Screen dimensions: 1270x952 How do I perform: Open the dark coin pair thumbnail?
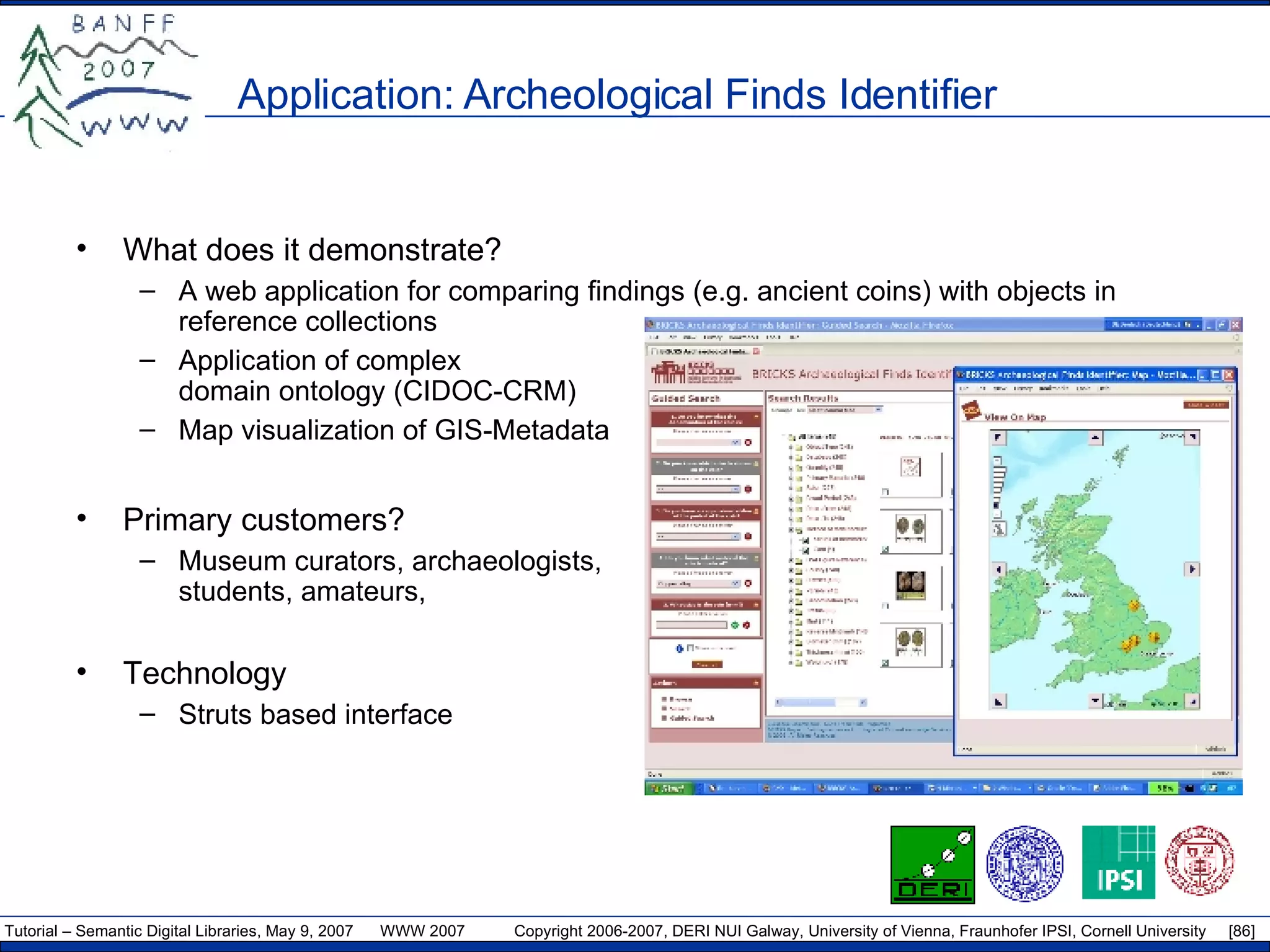click(910, 585)
